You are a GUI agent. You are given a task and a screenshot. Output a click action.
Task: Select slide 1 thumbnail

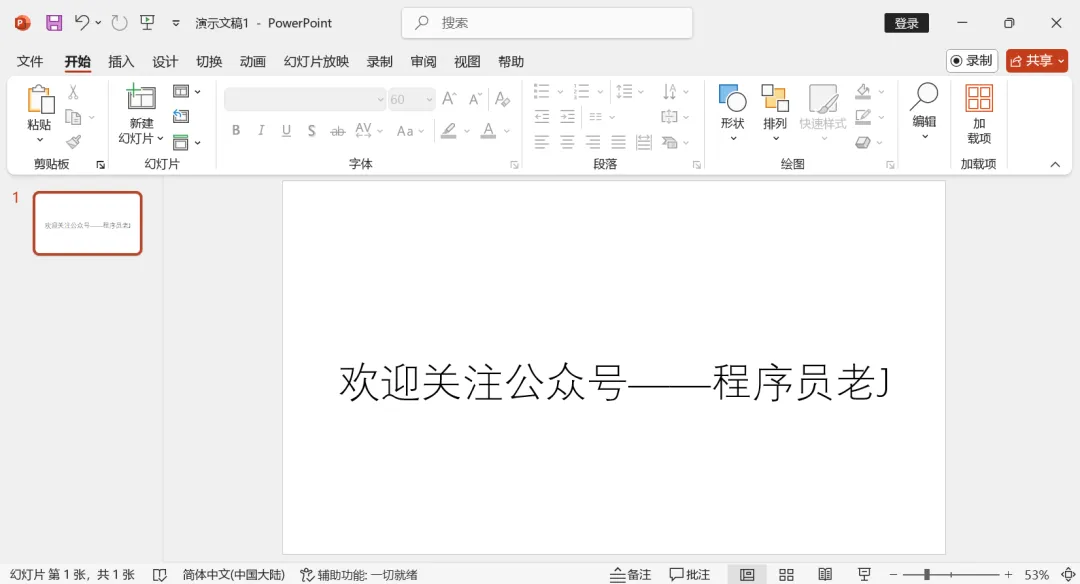[87, 223]
